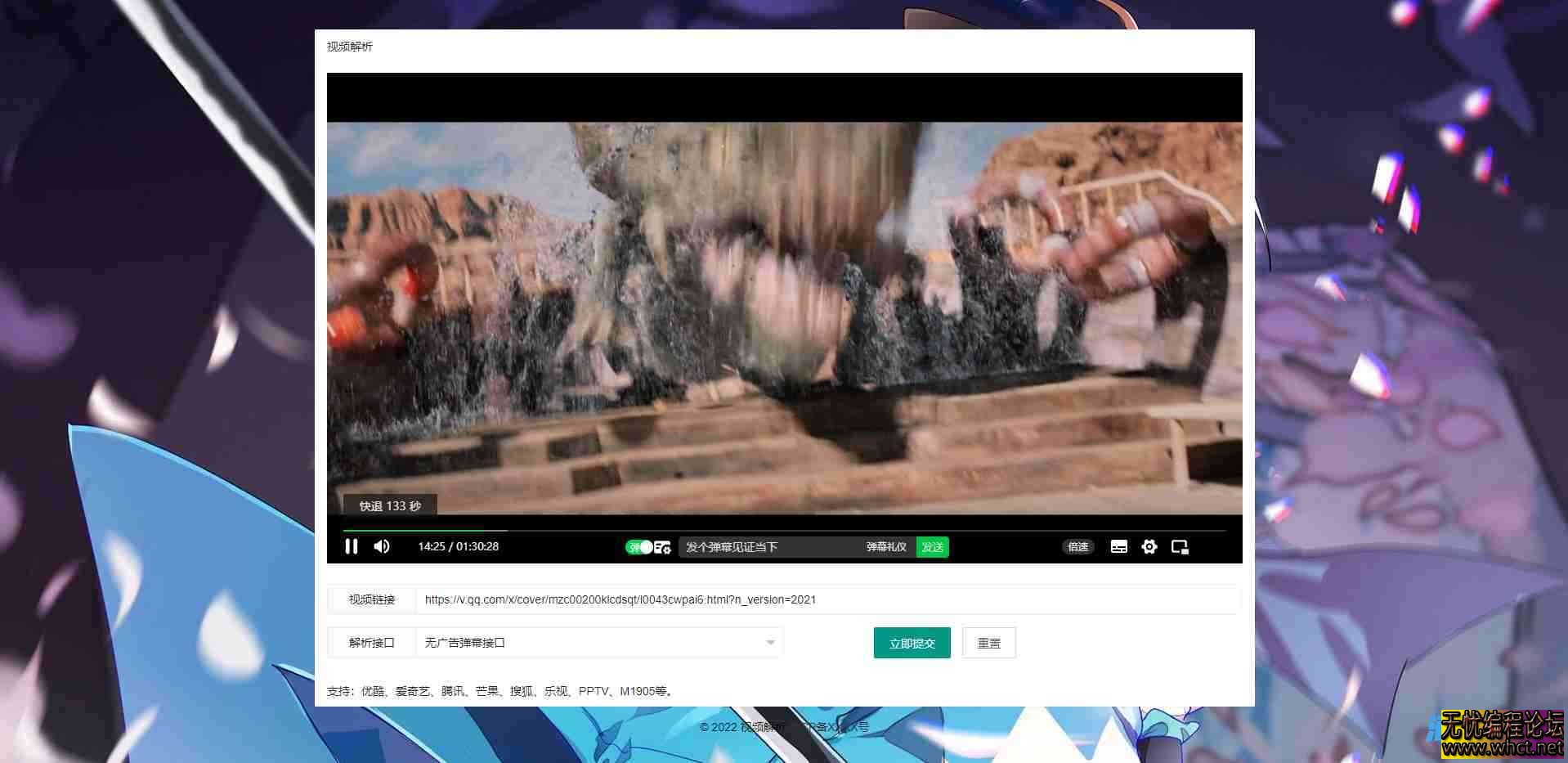
Task: Click the 重置 reset button
Action: (988, 643)
